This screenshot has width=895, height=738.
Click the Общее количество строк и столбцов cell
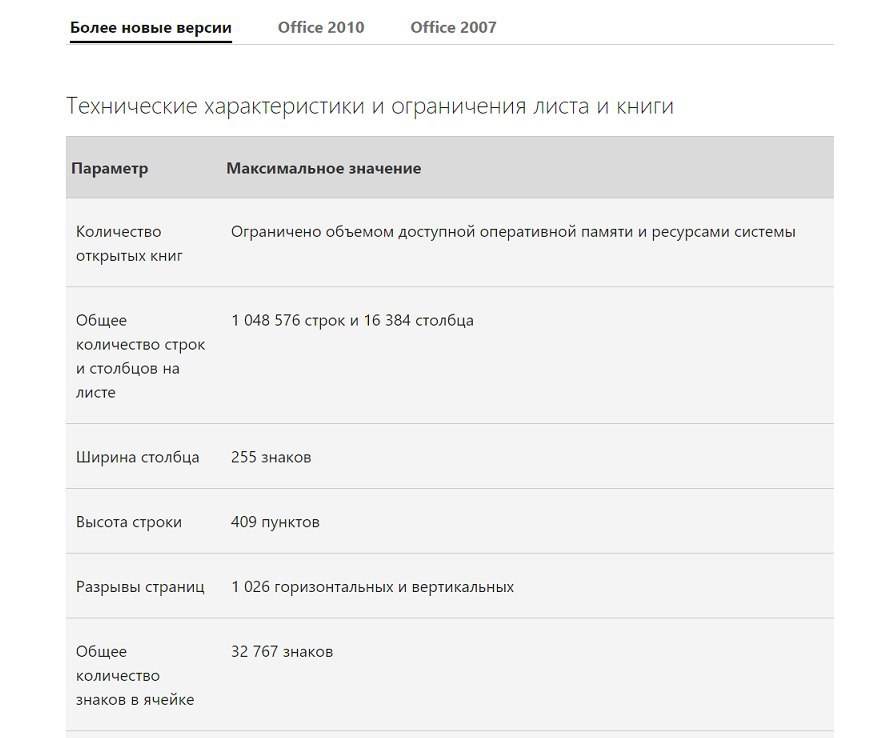point(140,356)
